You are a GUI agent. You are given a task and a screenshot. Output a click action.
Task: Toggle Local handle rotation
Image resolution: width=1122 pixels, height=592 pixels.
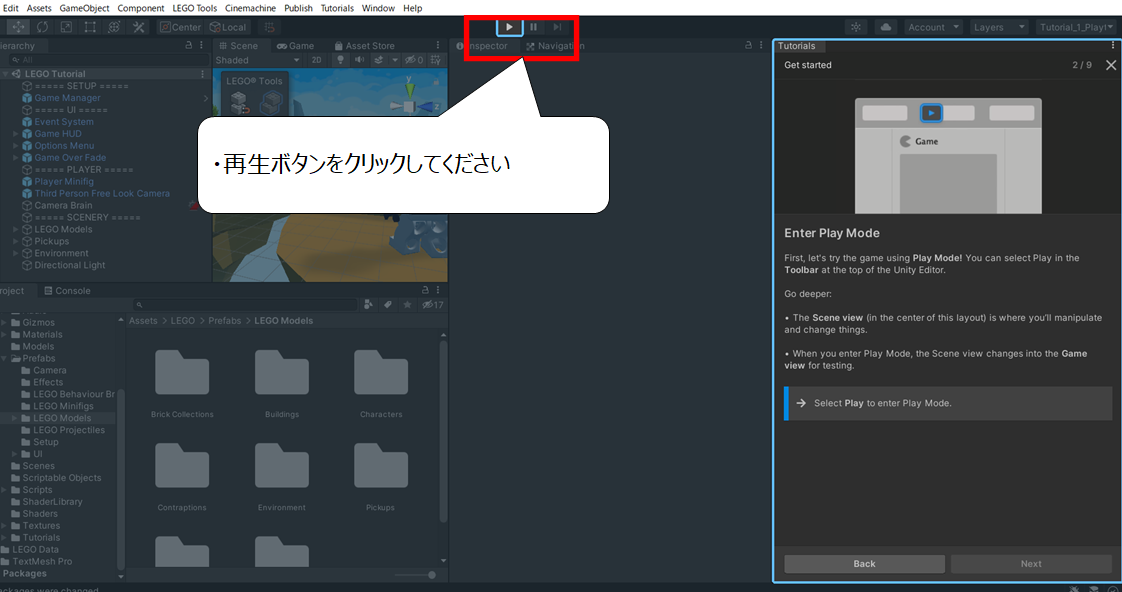tap(228, 27)
